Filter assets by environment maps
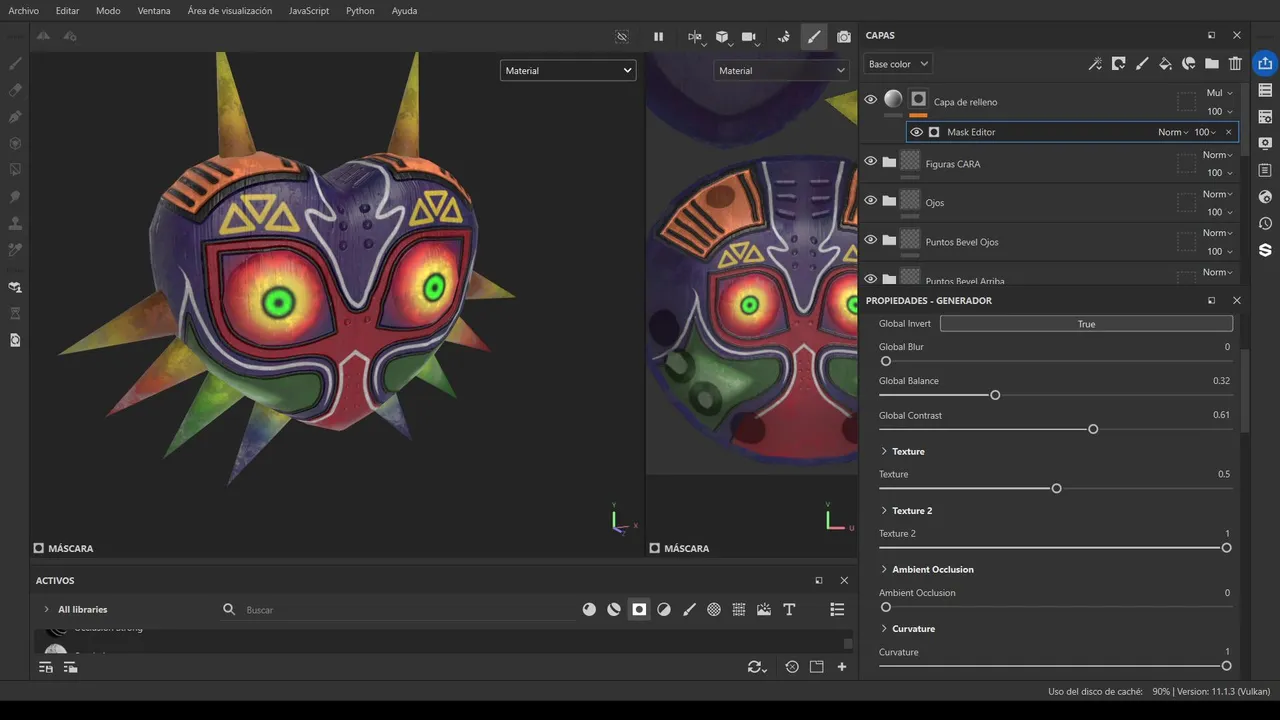The image size is (1280, 720). 764,610
